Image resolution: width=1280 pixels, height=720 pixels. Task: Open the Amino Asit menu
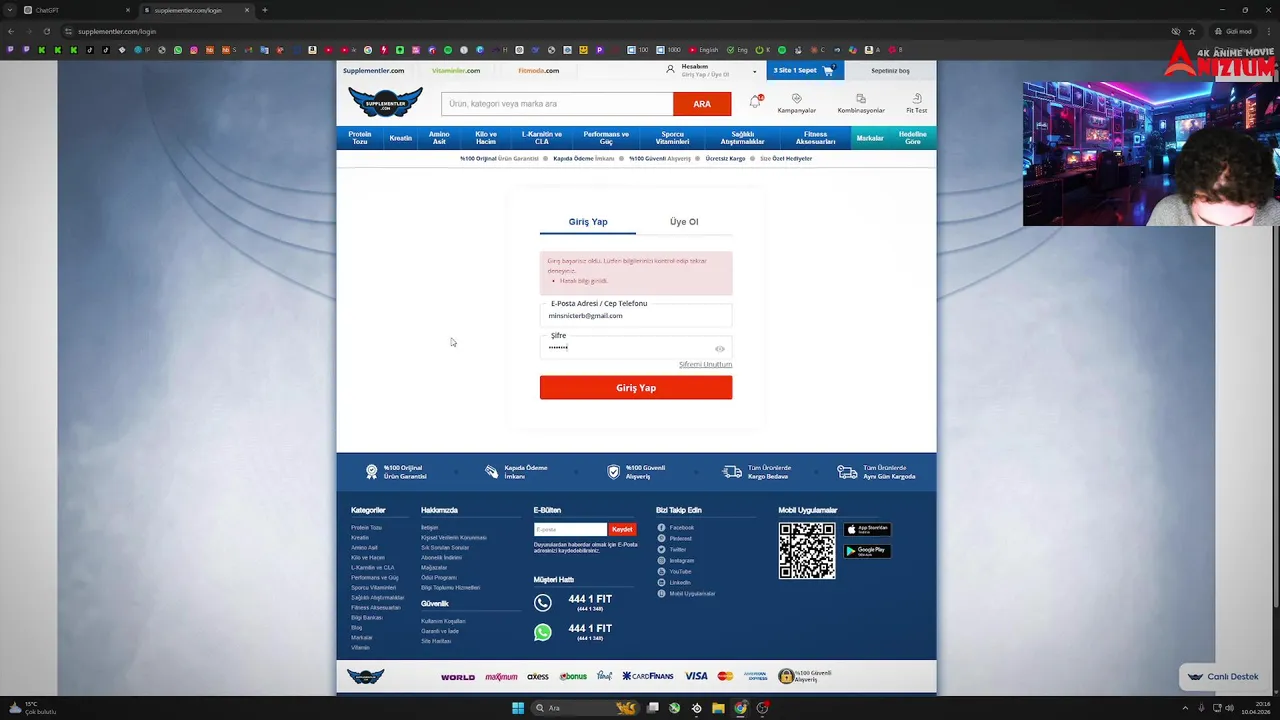(439, 138)
